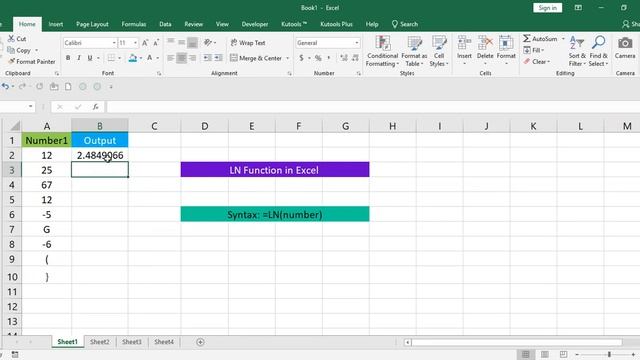
Task: Open the Data ribbon tab
Action: (165, 24)
